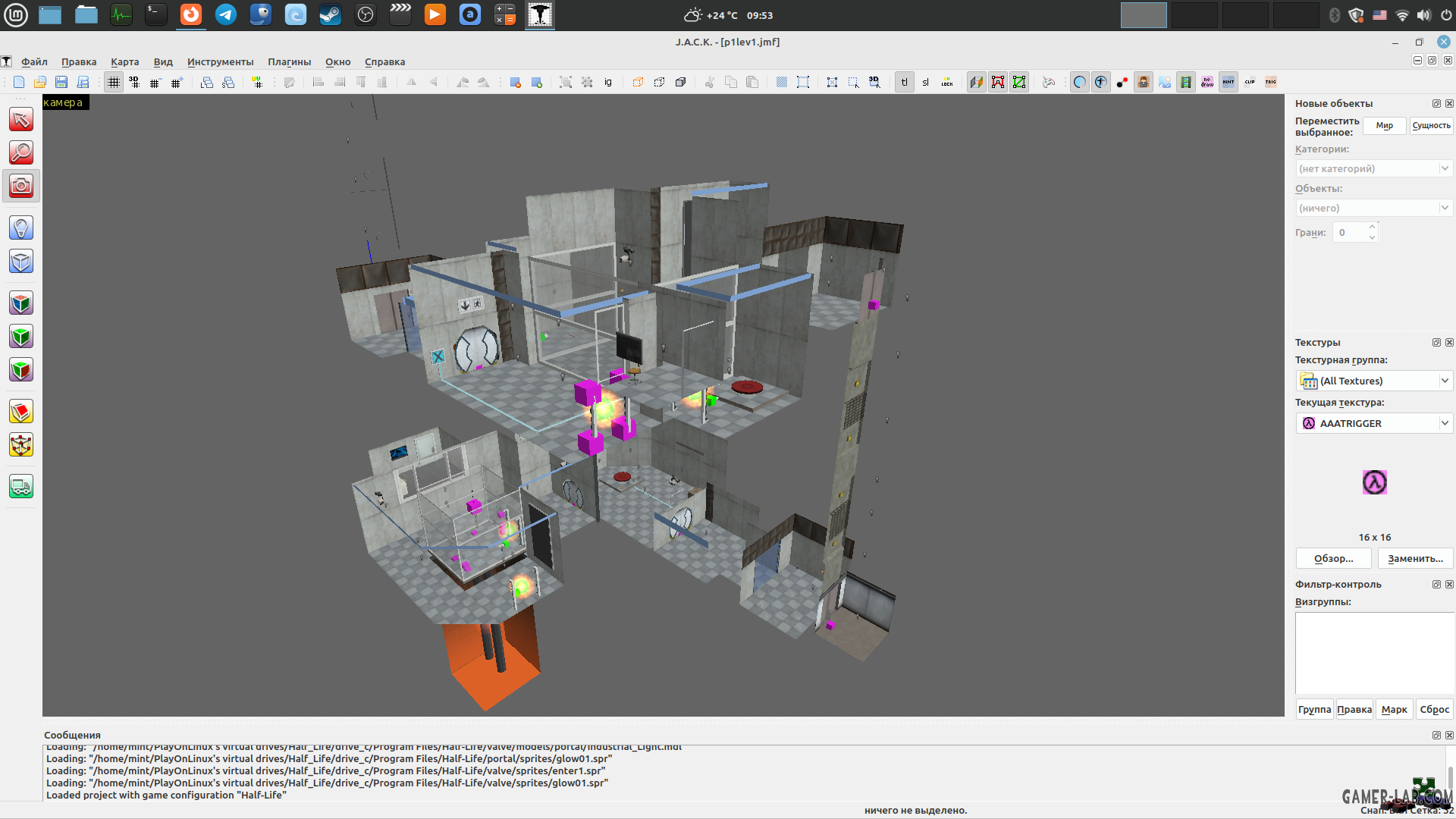This screenshot has width=1456, height=819.
Task: Click the Carve tool icon
Action: coord(516,82)
